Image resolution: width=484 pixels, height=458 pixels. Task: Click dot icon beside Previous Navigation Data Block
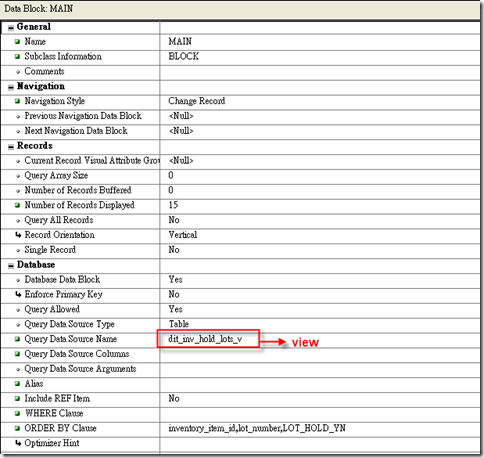coord(18,117)
